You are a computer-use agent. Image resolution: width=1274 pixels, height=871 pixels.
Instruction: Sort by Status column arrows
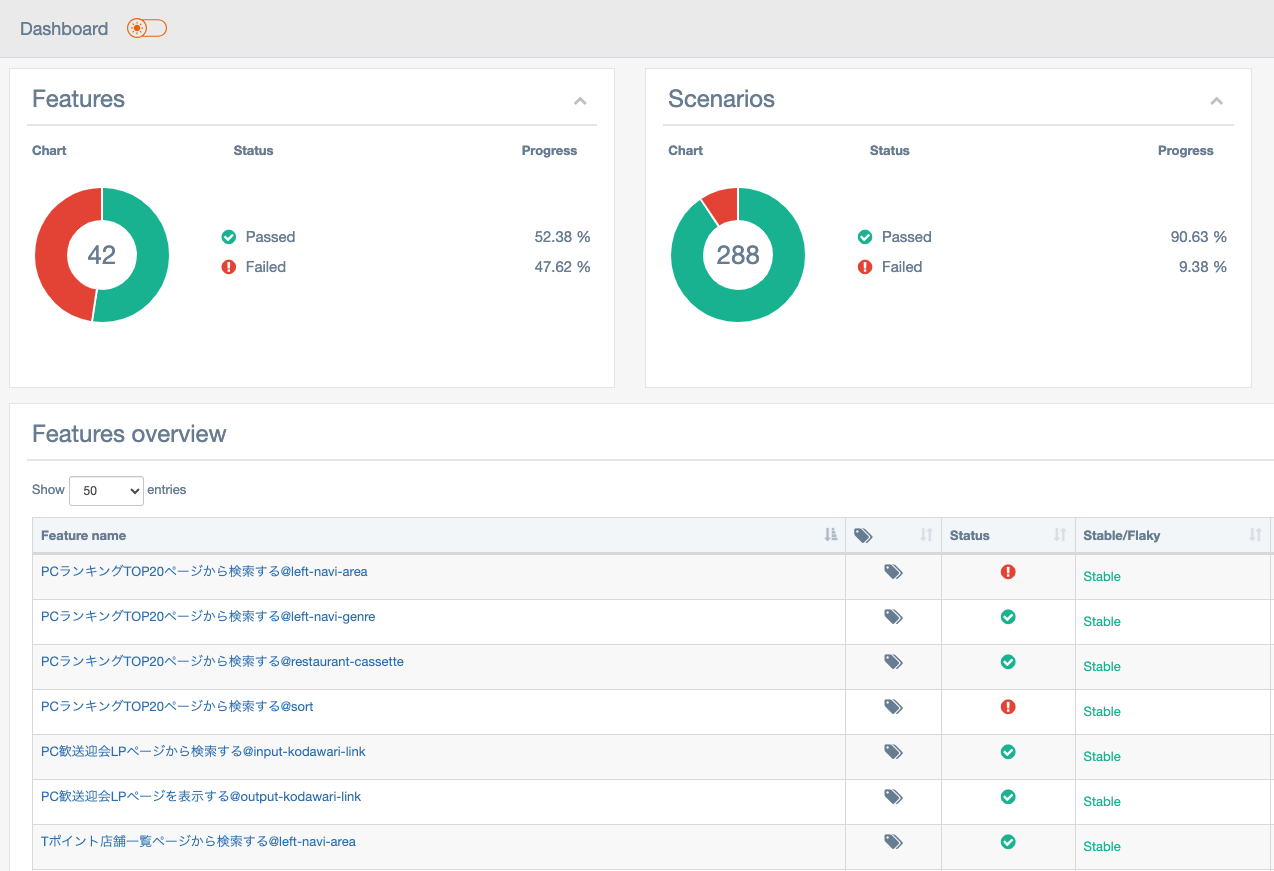[x=1060, y=535]
